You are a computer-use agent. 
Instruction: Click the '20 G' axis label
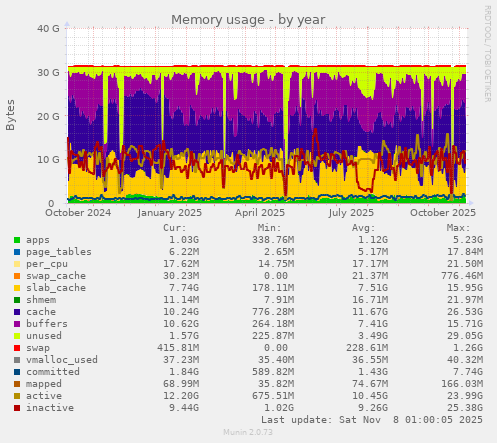coord(48,116)
